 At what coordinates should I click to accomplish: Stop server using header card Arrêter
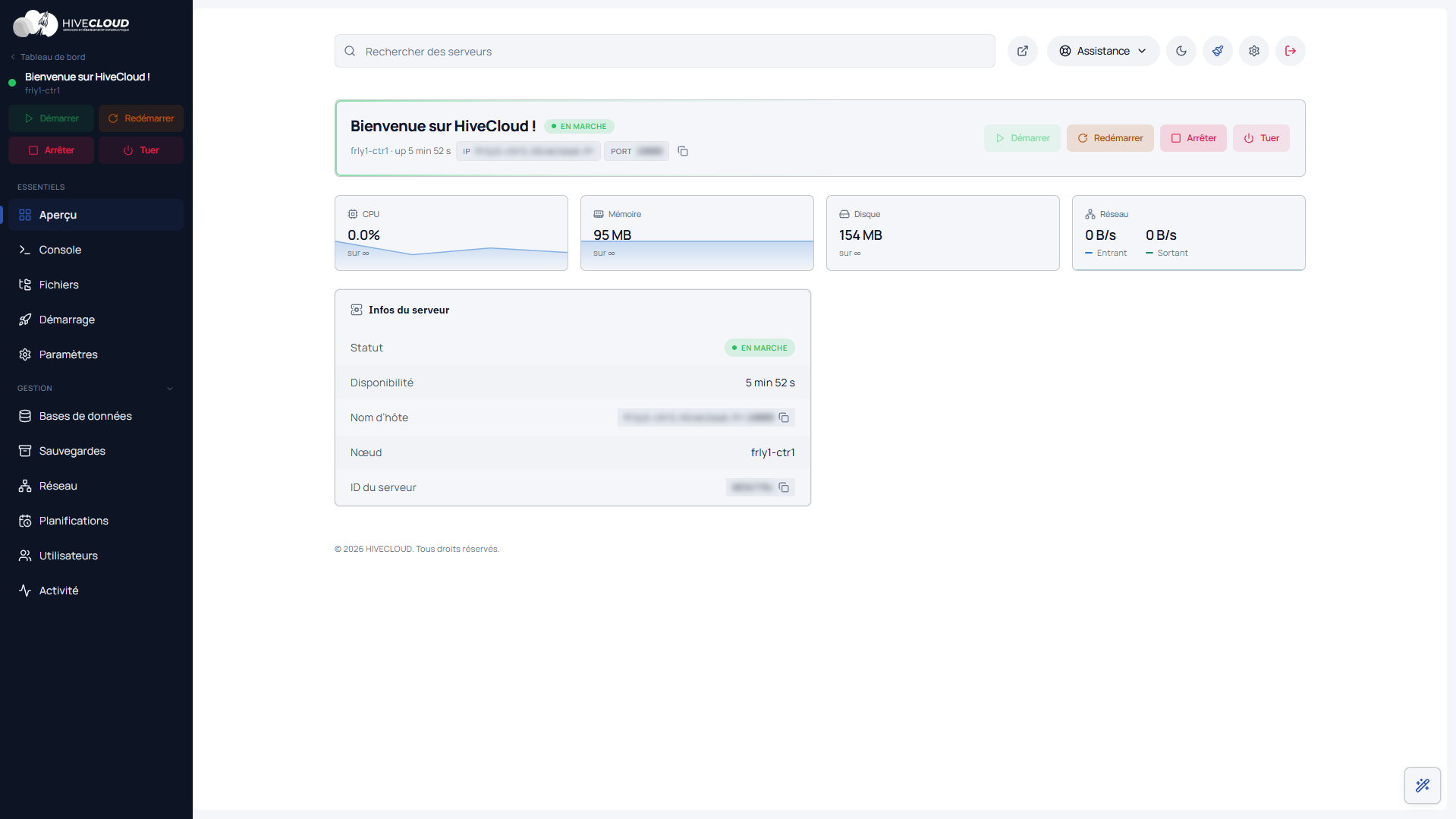1193,138
